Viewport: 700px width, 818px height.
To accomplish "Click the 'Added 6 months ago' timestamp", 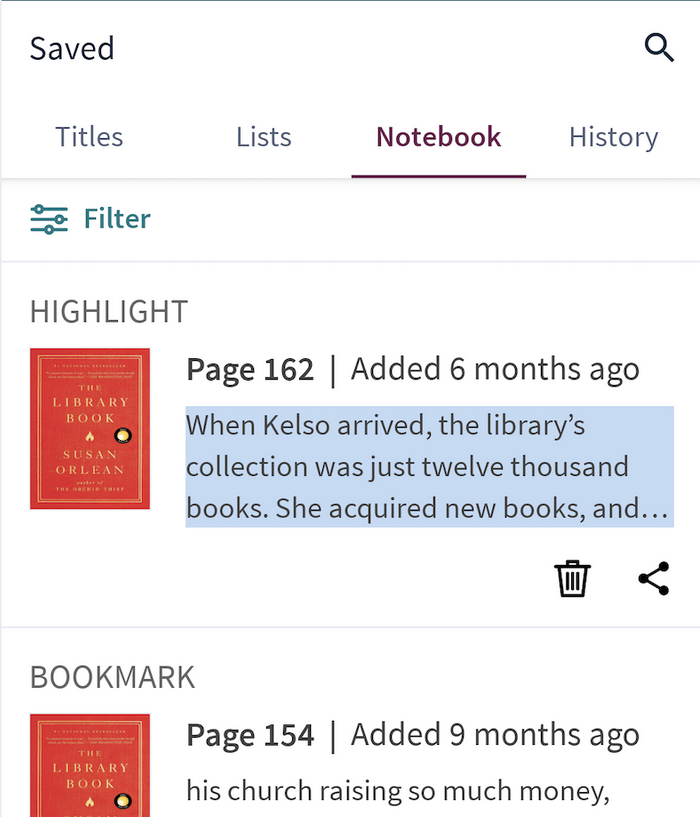I will point(495,370).
